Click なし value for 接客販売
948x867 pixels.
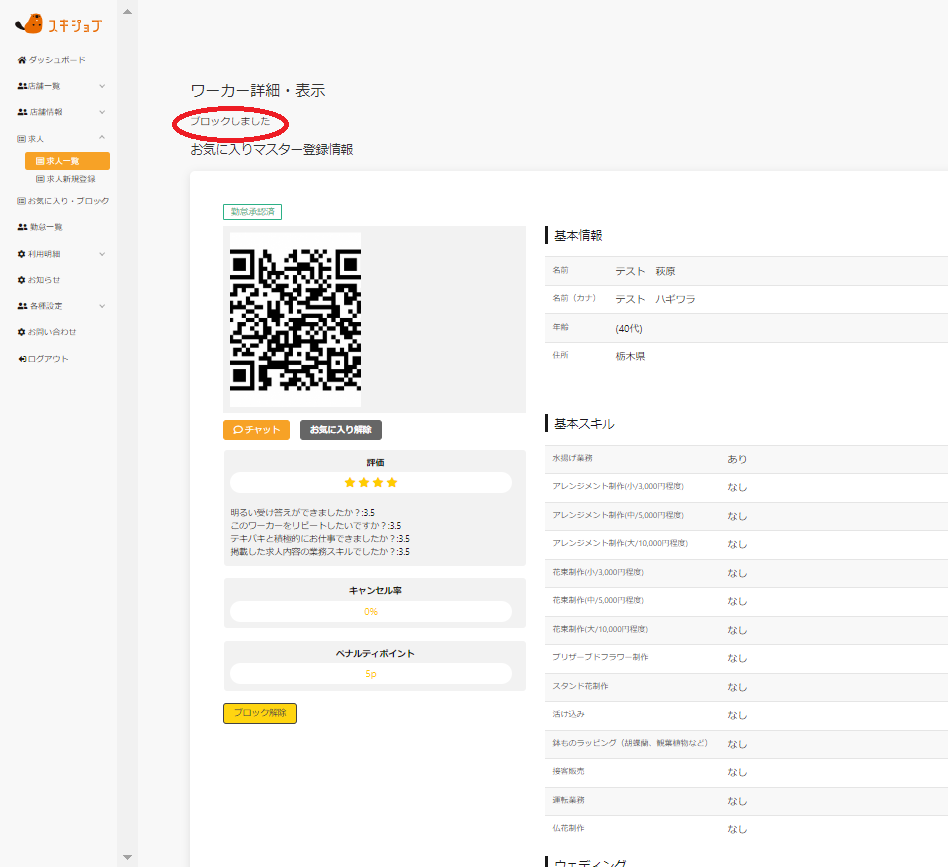pyautogui.click(x=737, y=772)
